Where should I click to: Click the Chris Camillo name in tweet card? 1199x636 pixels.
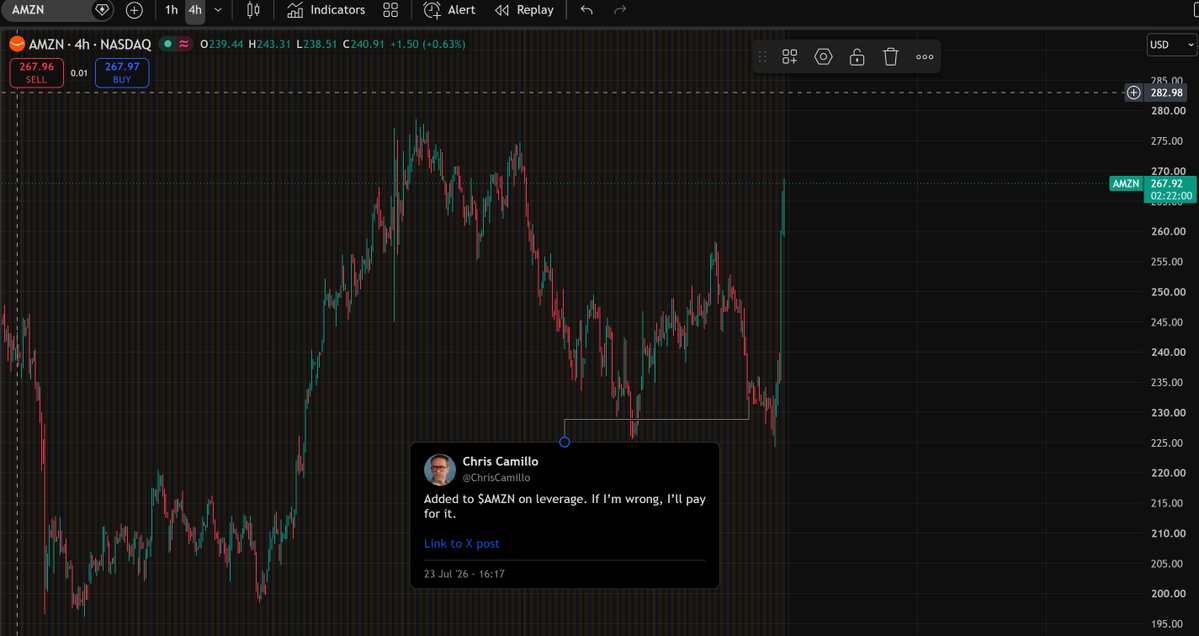[x=500, y=462]
